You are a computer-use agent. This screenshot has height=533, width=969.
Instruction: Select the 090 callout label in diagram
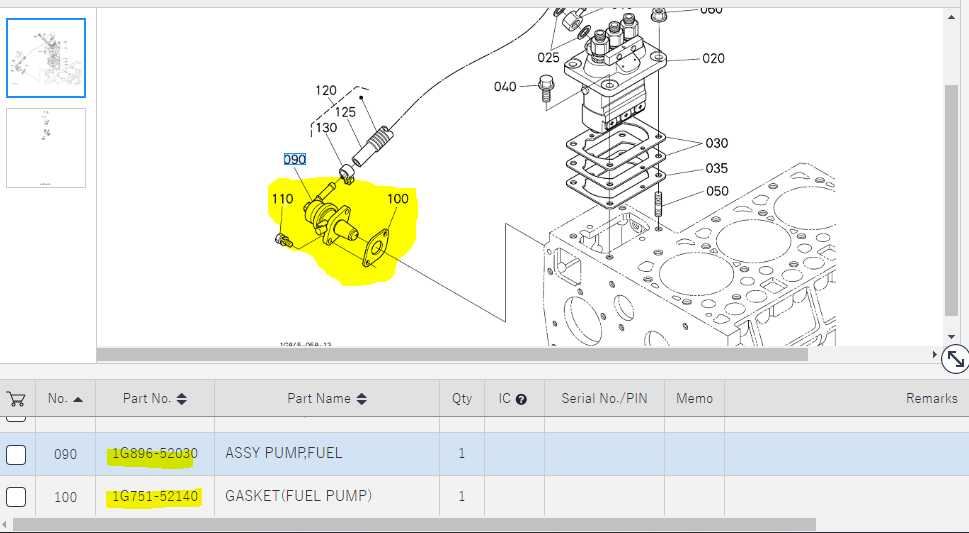295,159
